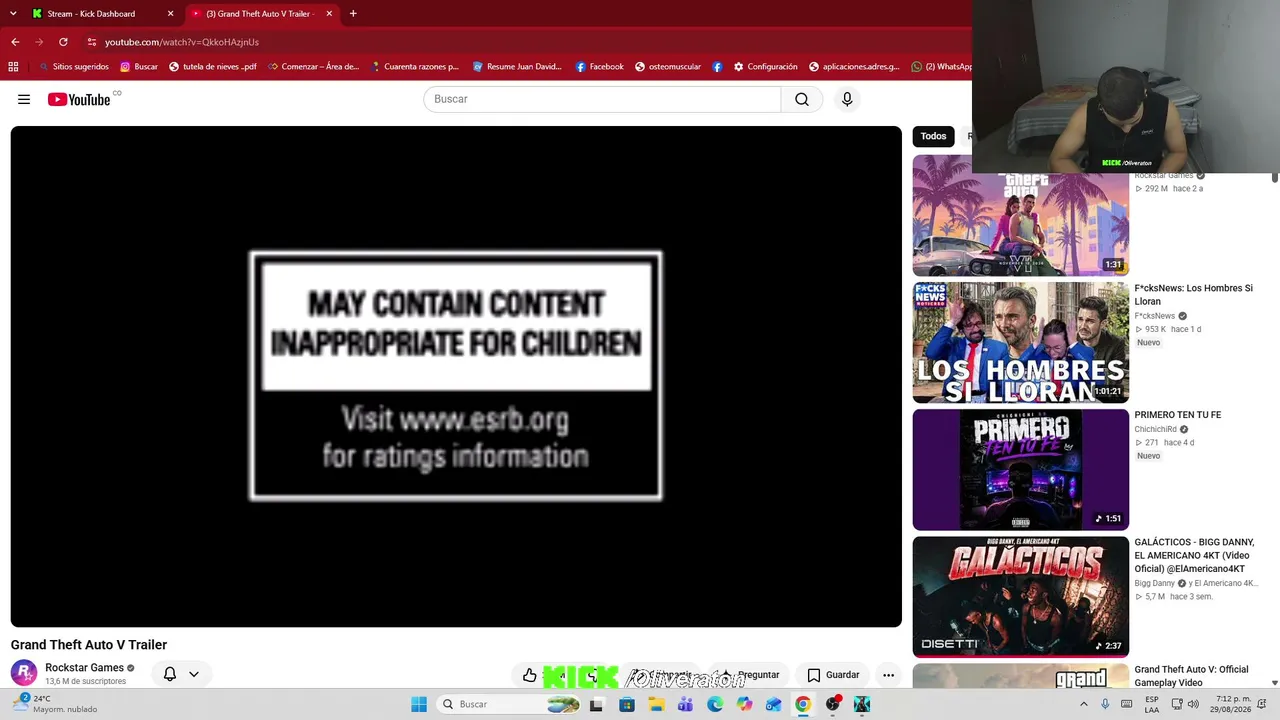This screenshot has height=720, width=1280.
Task: Open the Comenzar – Área de bookmark
Action: 313,67
